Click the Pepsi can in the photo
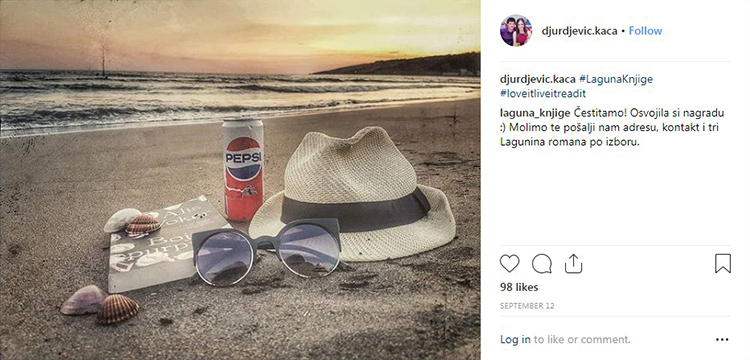The image size is (750, 360). click(x=243, y=170)
